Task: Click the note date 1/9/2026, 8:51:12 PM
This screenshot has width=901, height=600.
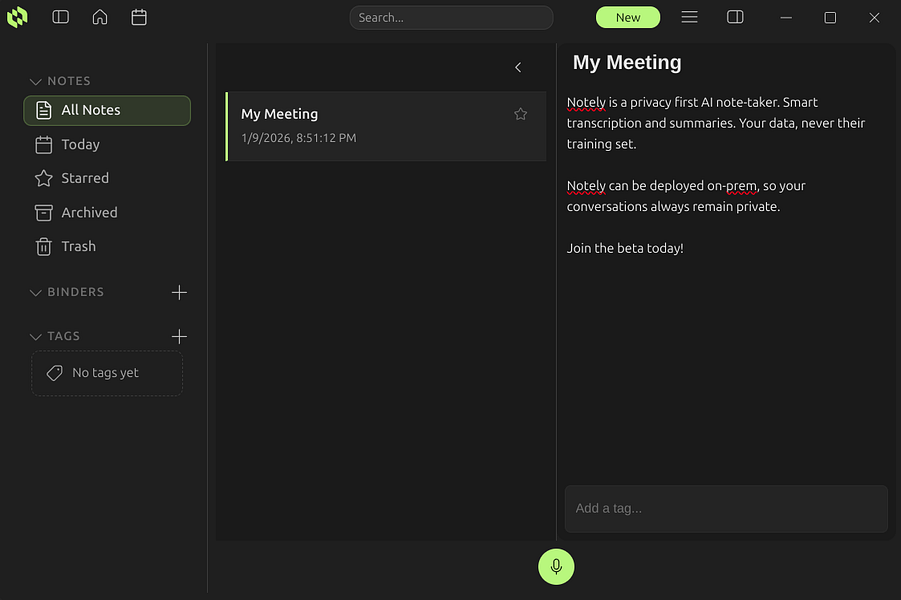Action: 299,138
